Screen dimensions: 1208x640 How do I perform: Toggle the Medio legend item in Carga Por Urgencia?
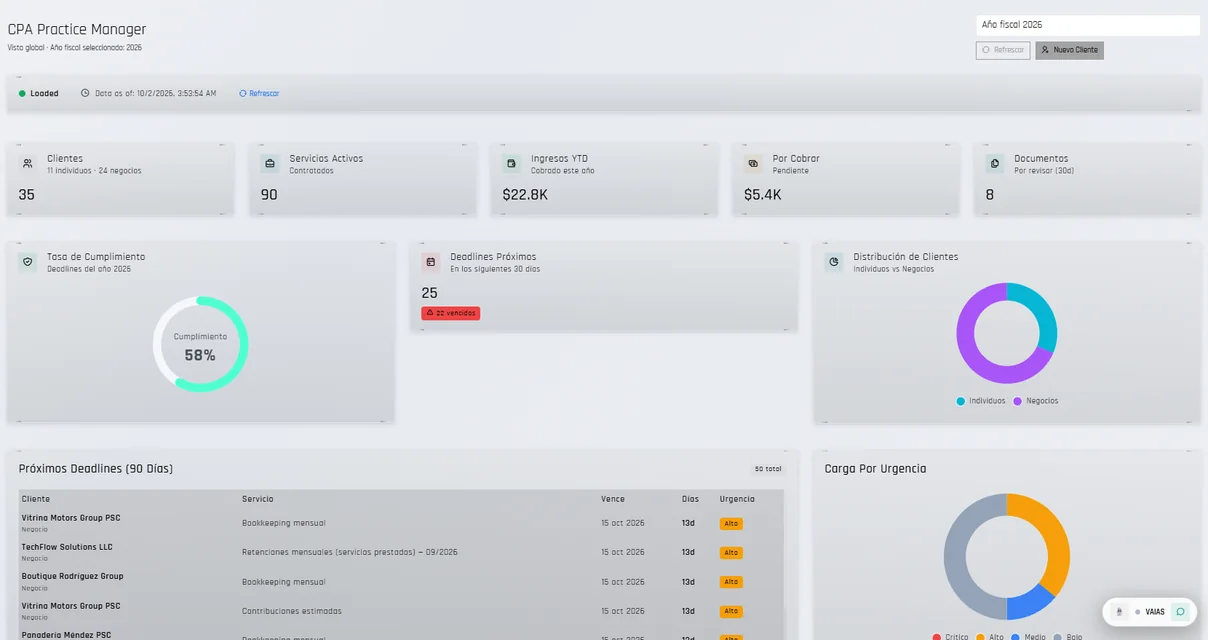click(x=1029, y=637)
